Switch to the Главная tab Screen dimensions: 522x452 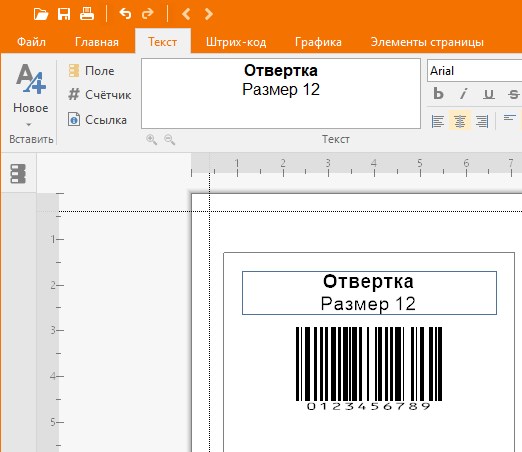pyautogui.click(x=97, y=42)
